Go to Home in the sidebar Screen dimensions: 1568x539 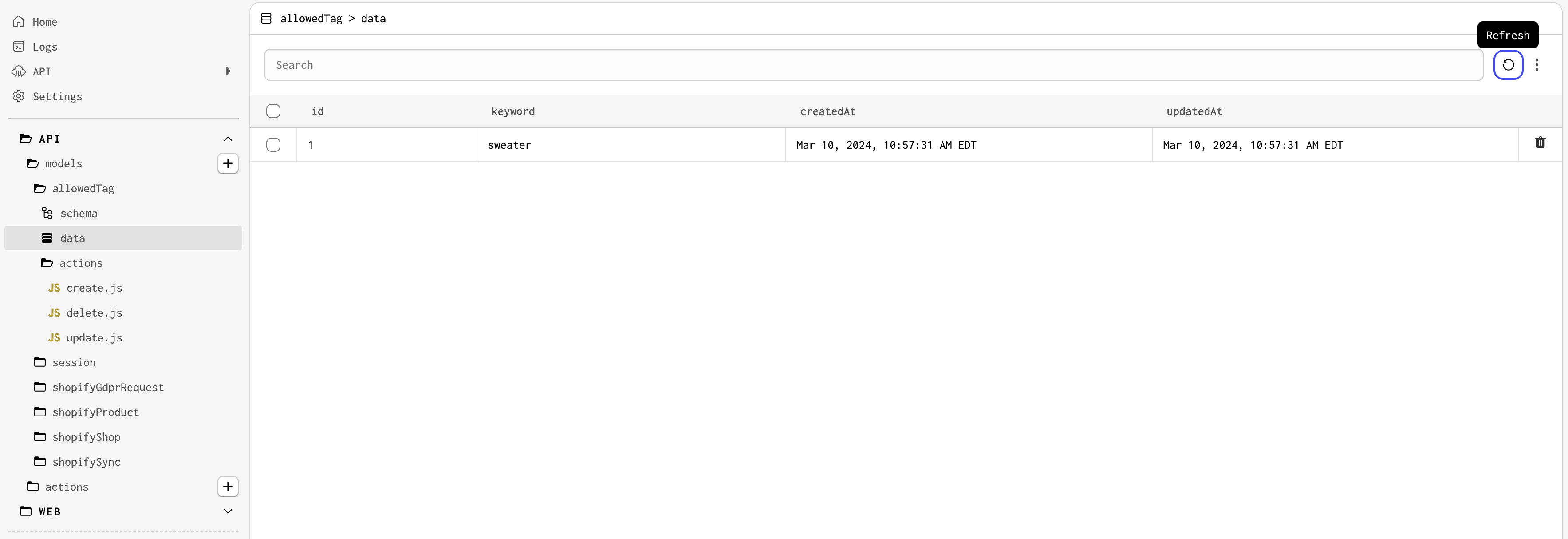click(44, 22)
